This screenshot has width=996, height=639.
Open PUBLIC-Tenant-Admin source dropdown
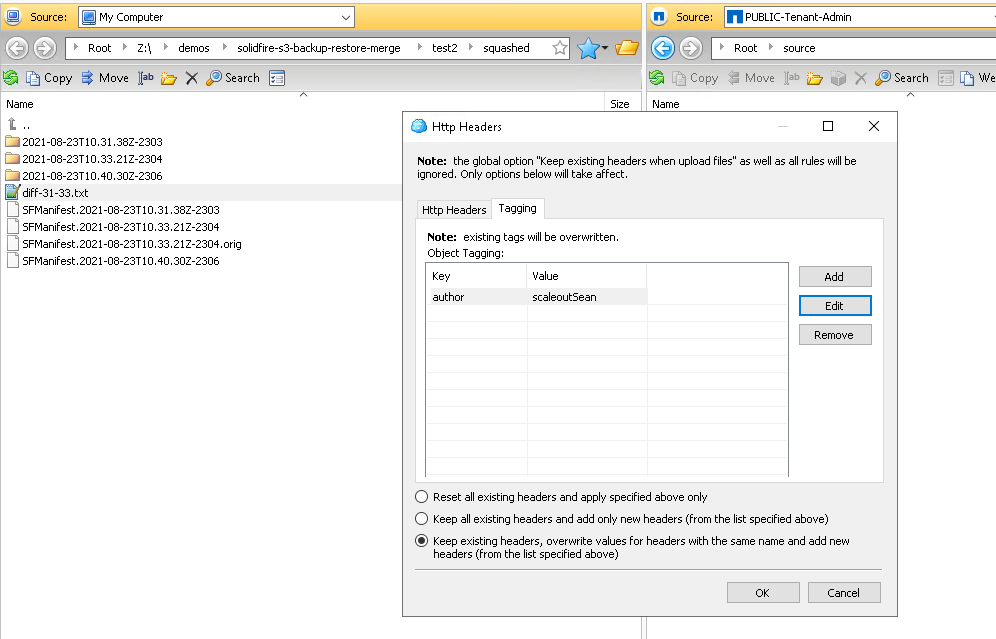(x=860, y=17)
